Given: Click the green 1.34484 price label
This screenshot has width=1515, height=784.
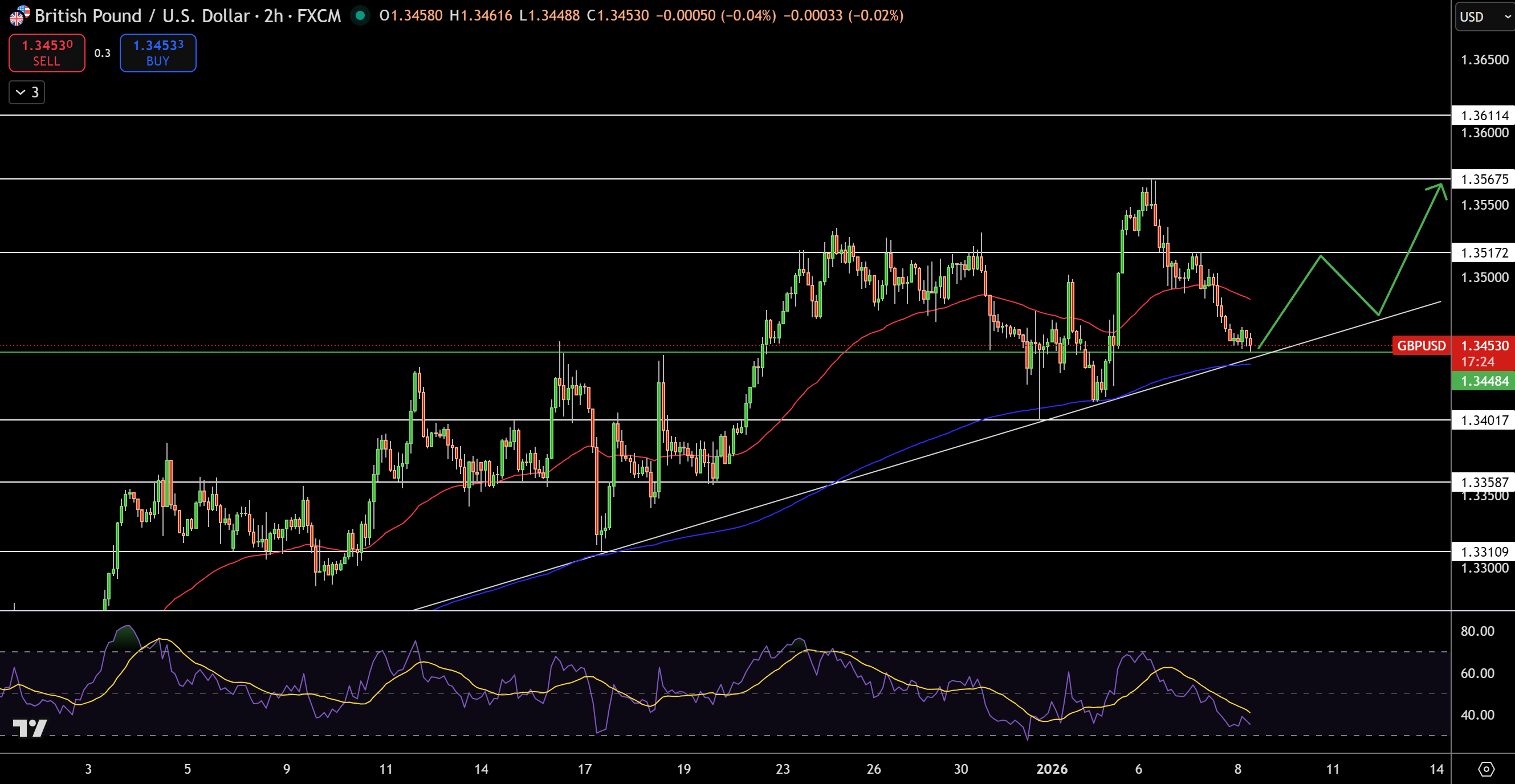Looking at the screenshot, I should click(x=1483, y=381).
